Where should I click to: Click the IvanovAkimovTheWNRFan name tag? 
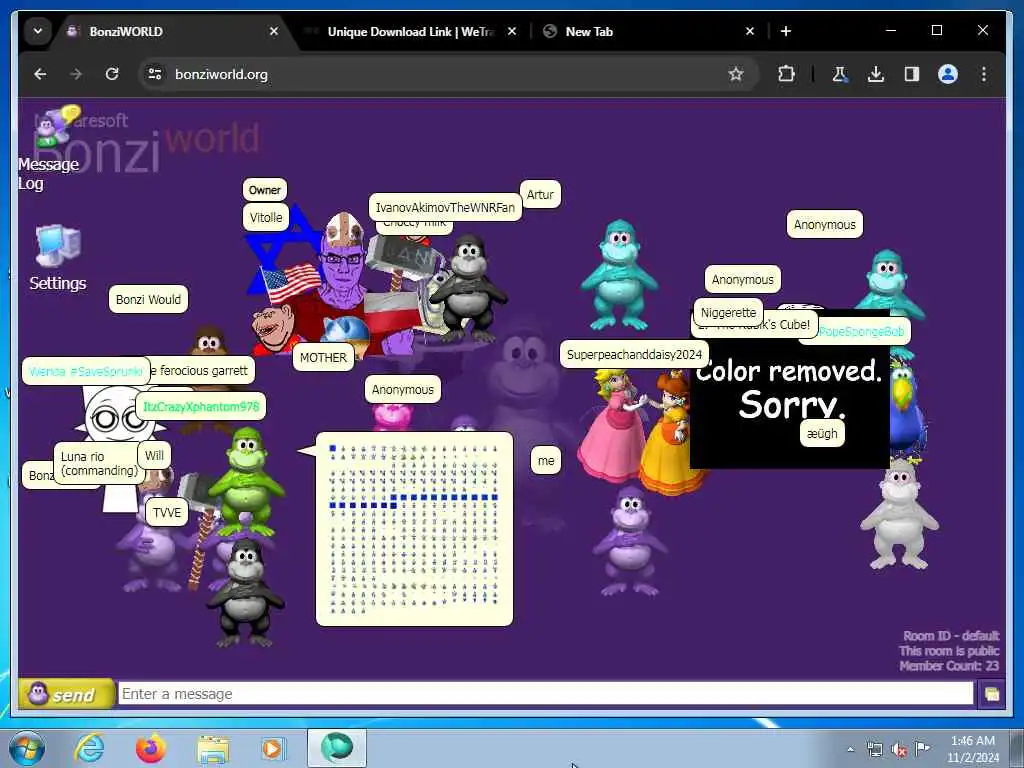coord(445,207)
